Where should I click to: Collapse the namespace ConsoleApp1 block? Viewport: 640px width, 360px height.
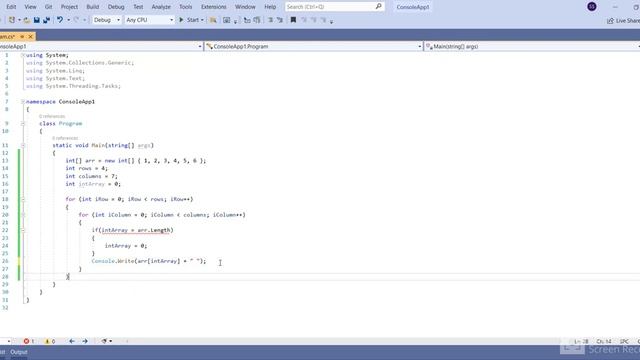[23, 102]
